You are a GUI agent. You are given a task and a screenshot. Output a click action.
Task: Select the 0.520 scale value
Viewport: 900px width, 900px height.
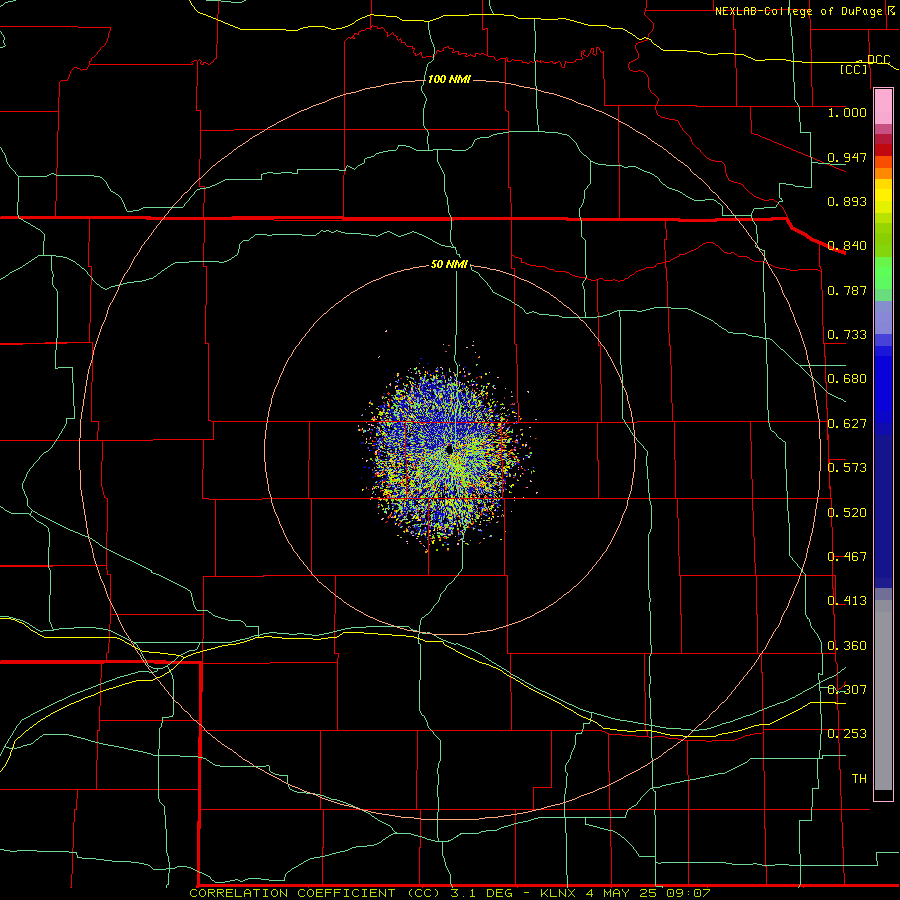coord(847,513)
